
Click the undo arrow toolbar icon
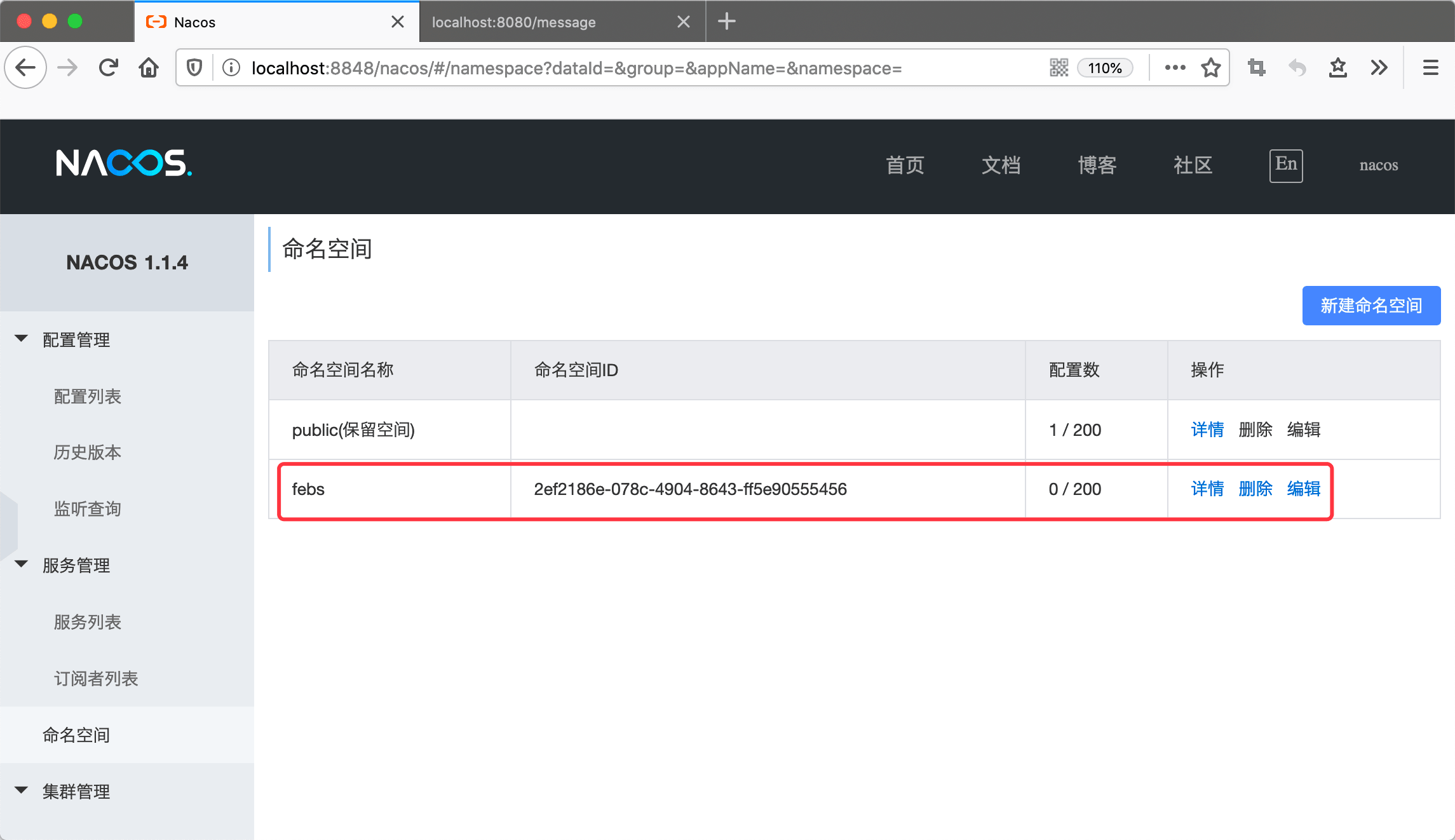point(1297,67)
